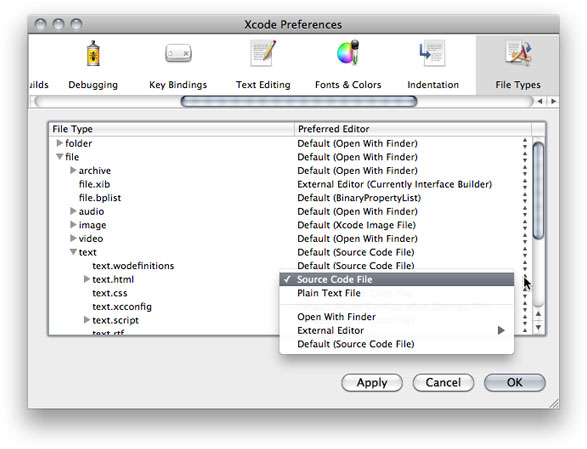This screenshot has height=449, width=587.
Task: Click the toolbar horizontal scroll thumb
Action: point(299,101)
